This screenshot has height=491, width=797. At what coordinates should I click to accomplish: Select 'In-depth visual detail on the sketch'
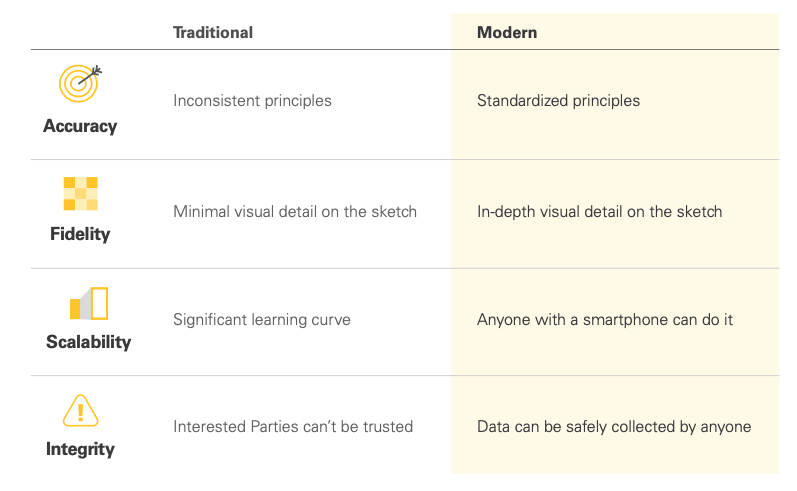[x=599, y=211]
